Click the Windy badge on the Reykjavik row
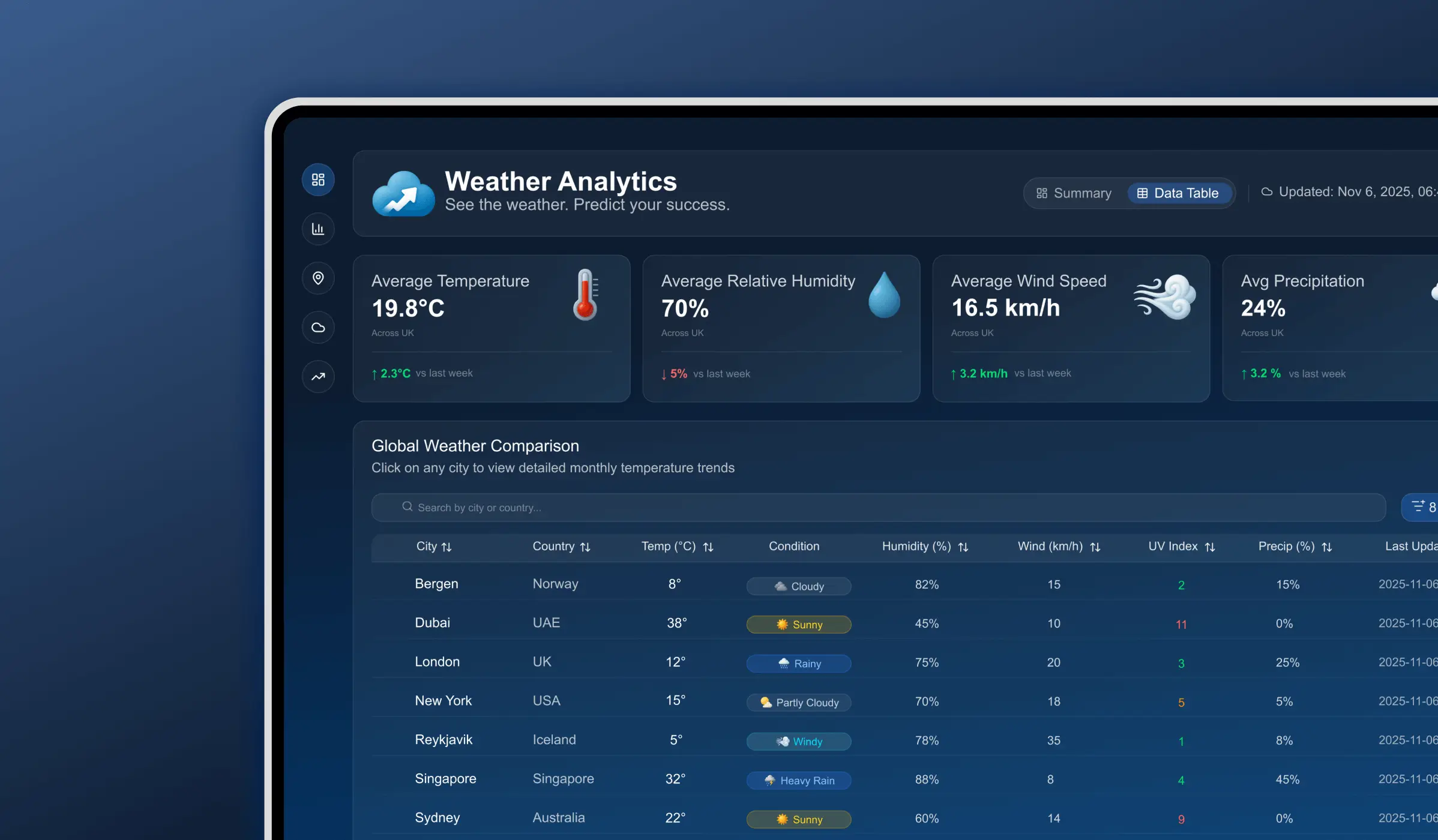 click(x=798, y=742)
